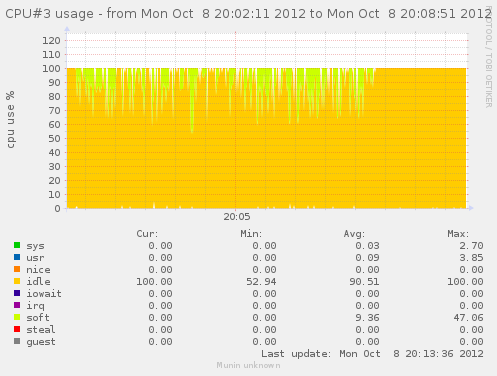Click the lime soft legend swatch
This screenshot has width=497, height=376.
tap(17, 317)
